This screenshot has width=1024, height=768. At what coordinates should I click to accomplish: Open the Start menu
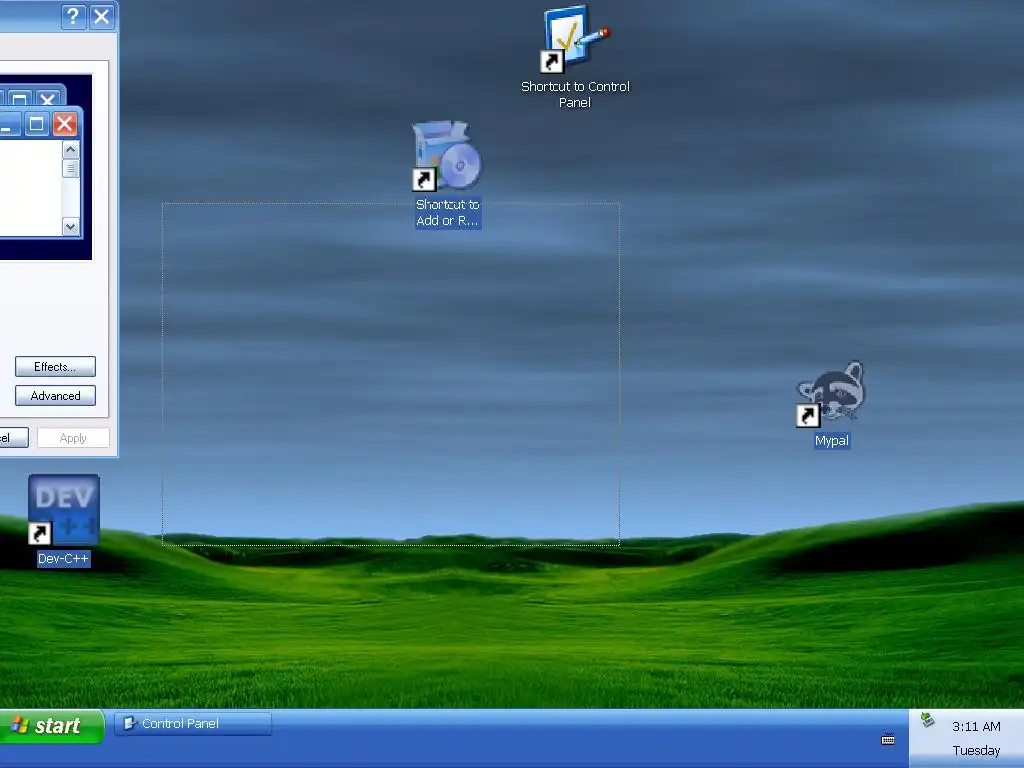(x=52, y=726)
